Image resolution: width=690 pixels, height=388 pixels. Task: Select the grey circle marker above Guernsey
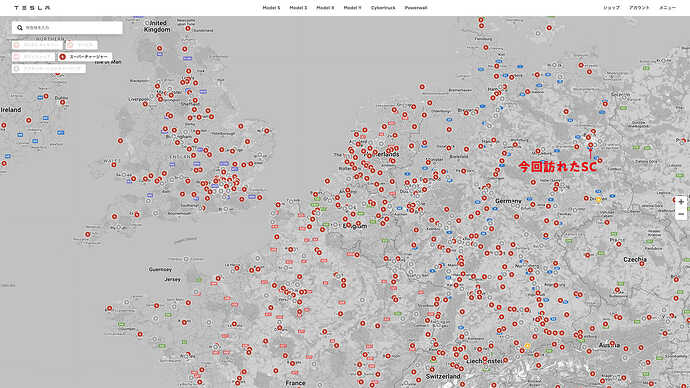186,259
